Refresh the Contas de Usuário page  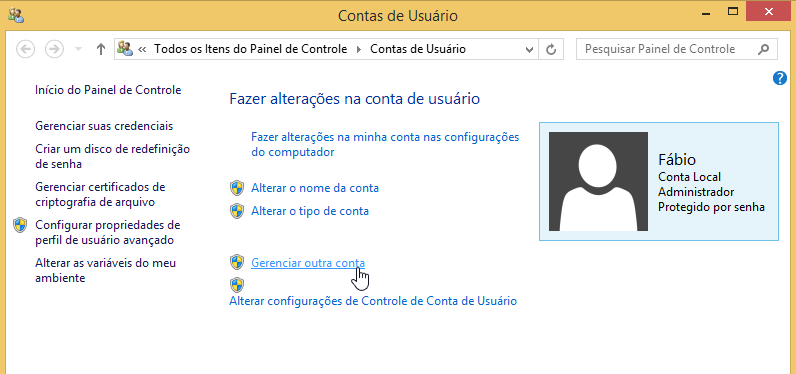pyautogui.click(x=551, y=49)
